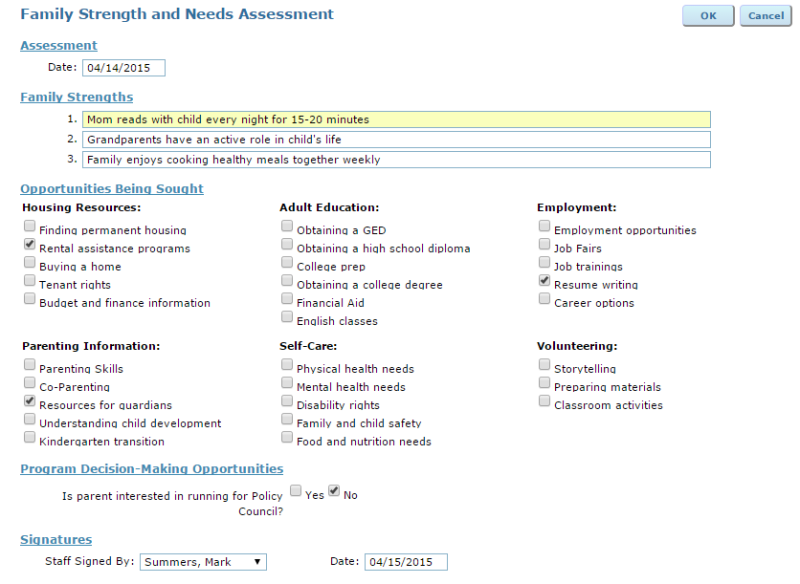Uncheck the Resume writing checkbox

coord(545,281)
